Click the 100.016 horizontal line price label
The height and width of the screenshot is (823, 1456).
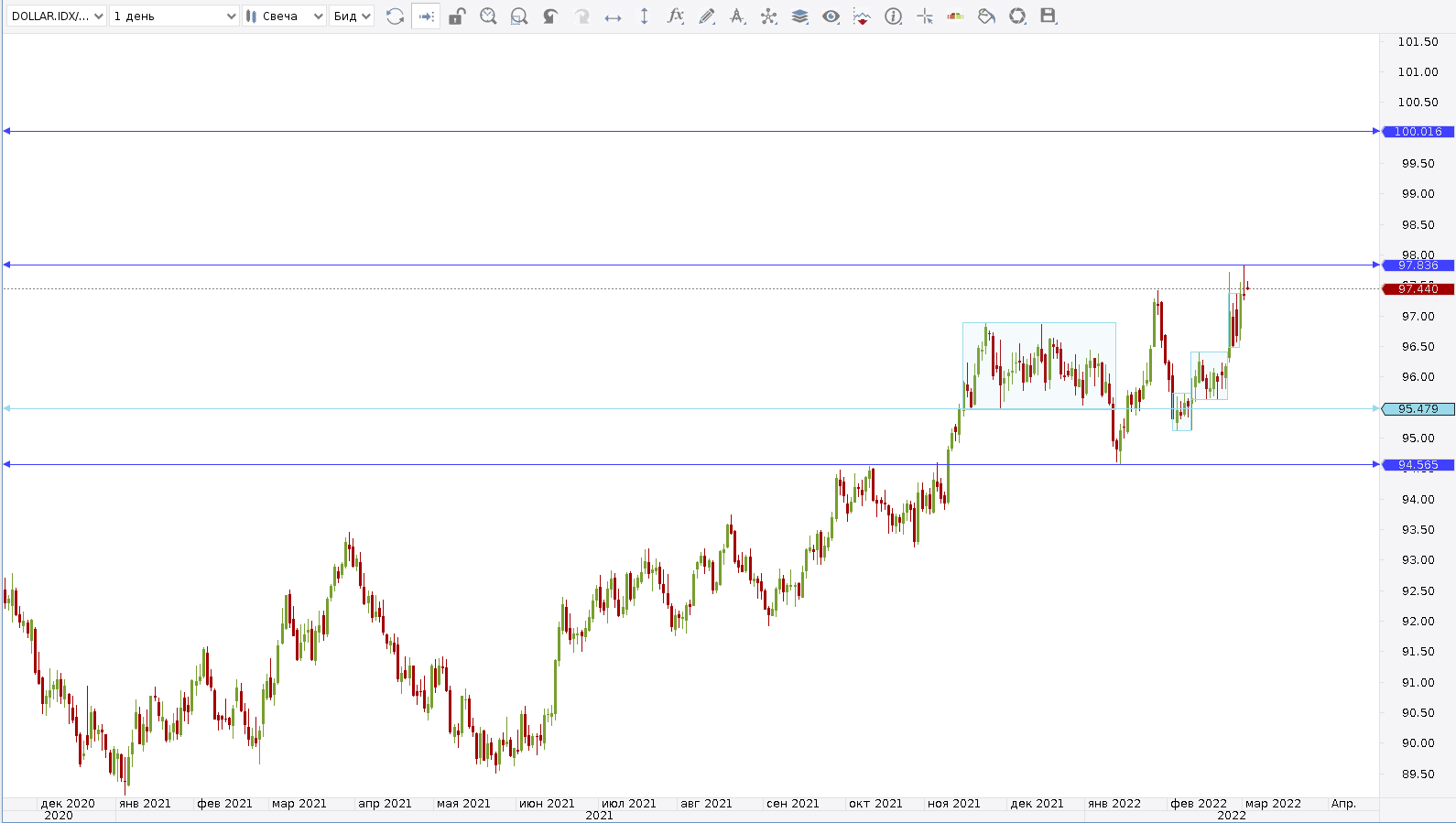1418,132
